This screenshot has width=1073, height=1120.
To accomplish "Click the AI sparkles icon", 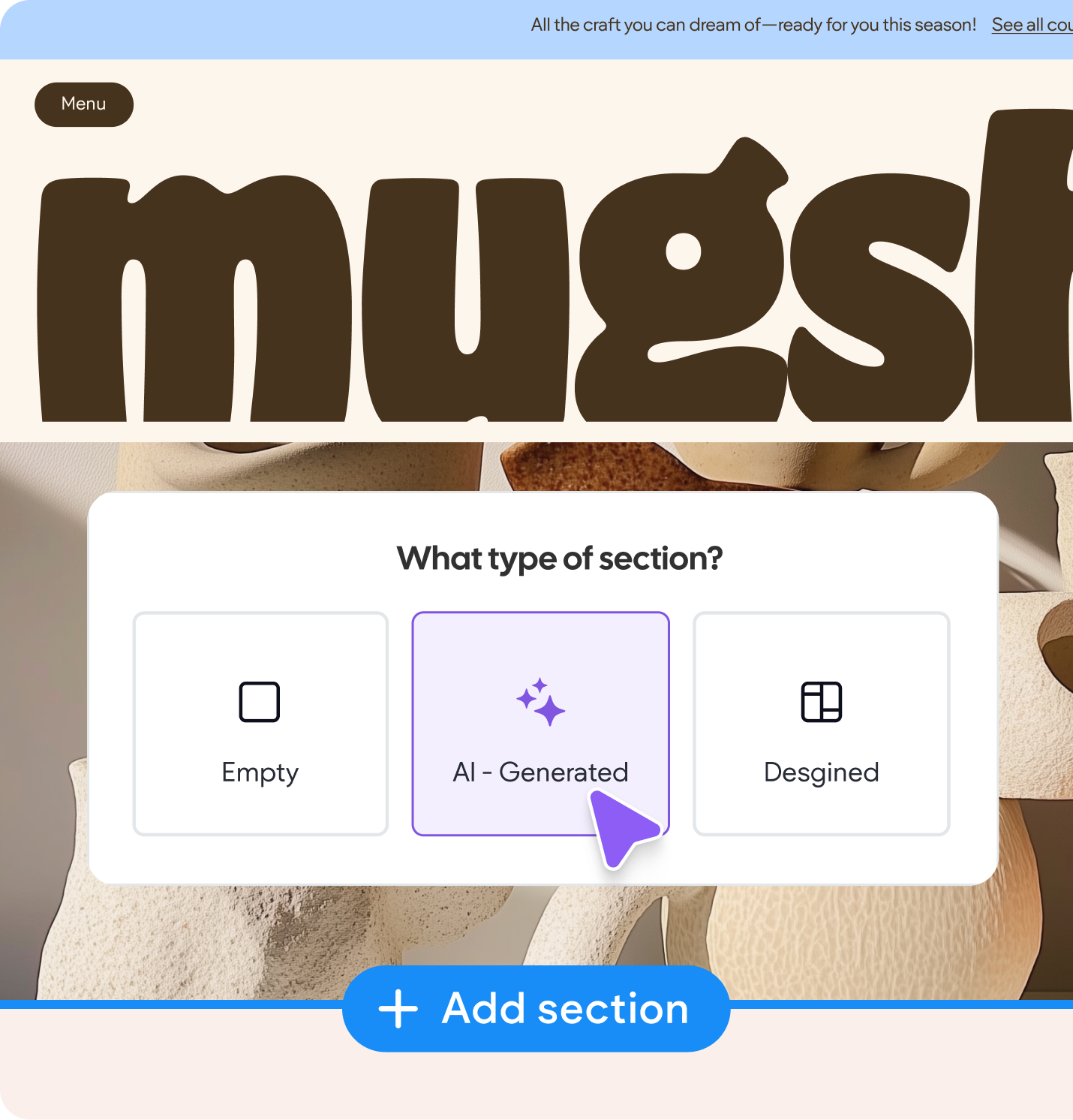I will (x=540, y=702).
